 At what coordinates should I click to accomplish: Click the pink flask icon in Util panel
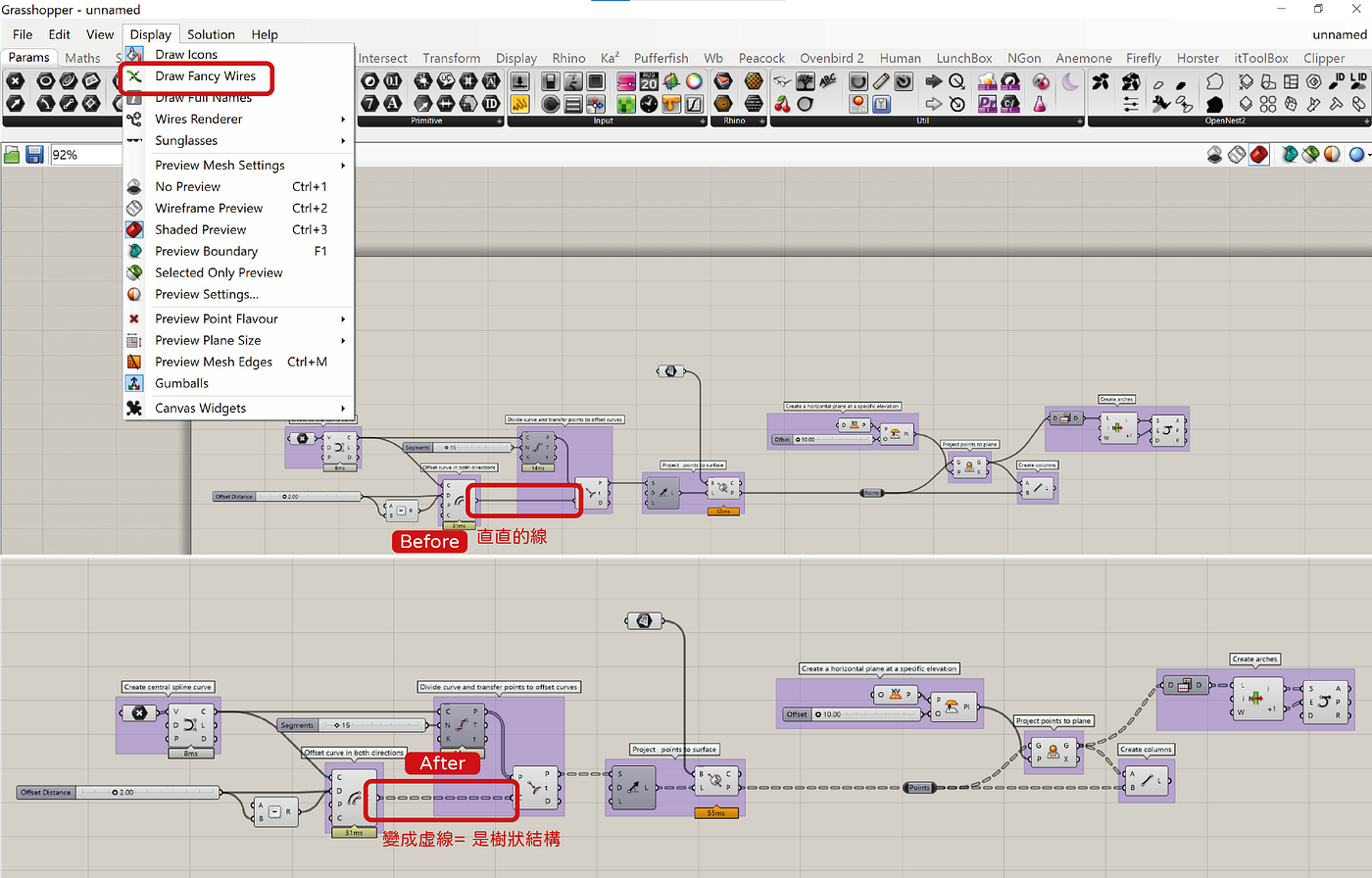pyautogui.click(x=1040, y=103)
